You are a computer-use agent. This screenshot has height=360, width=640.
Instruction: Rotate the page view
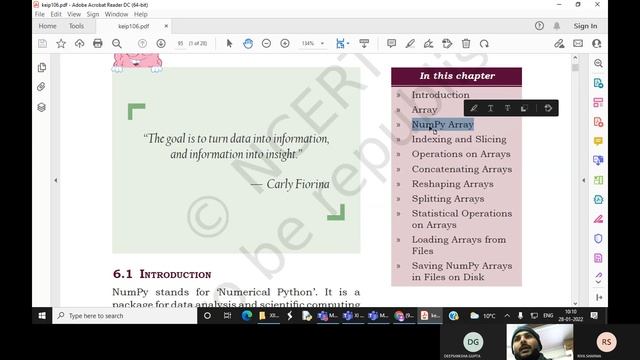click(484, 43)
